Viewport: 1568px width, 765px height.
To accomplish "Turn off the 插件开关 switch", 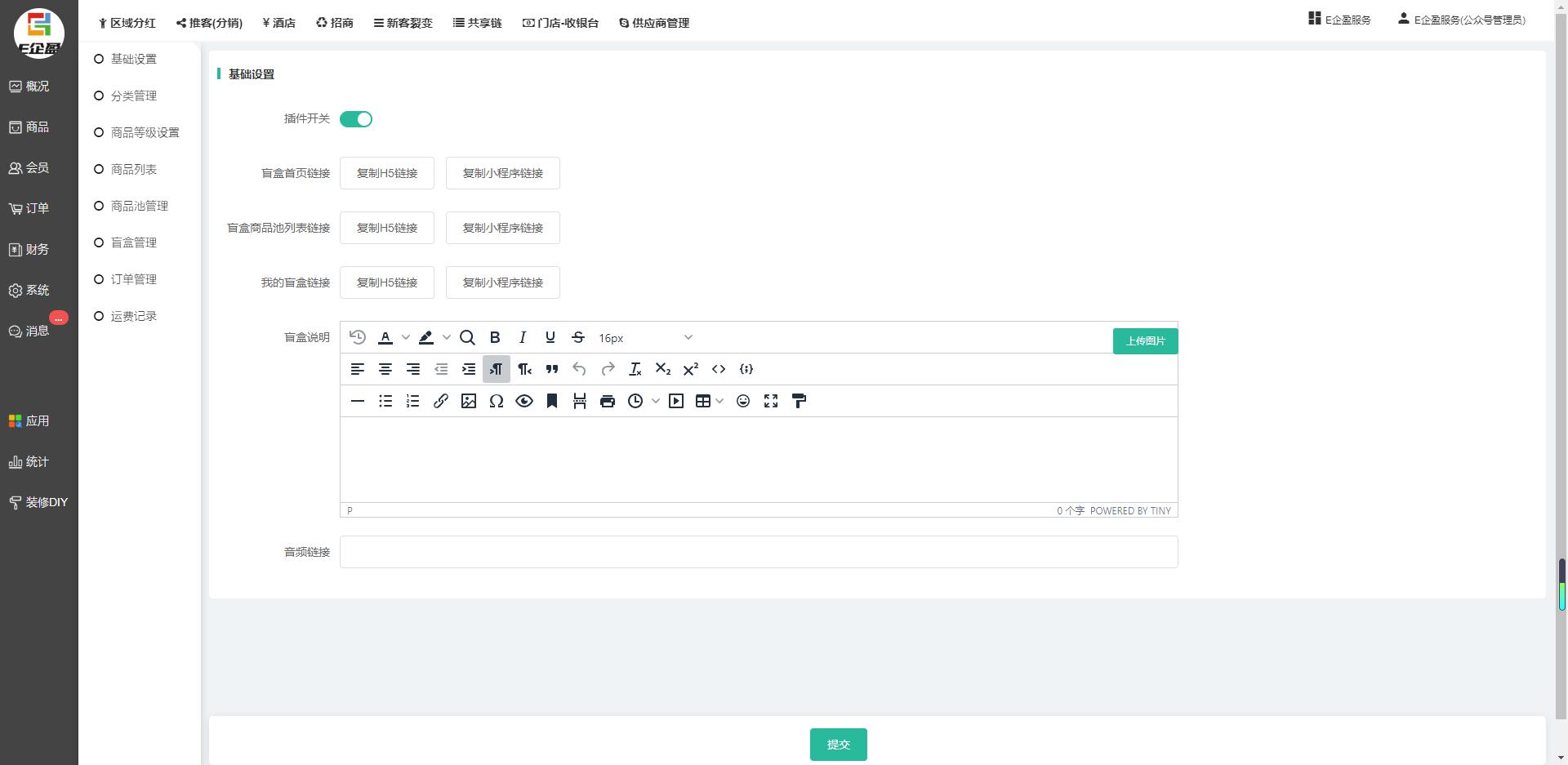I will click(x=356, y=119).
